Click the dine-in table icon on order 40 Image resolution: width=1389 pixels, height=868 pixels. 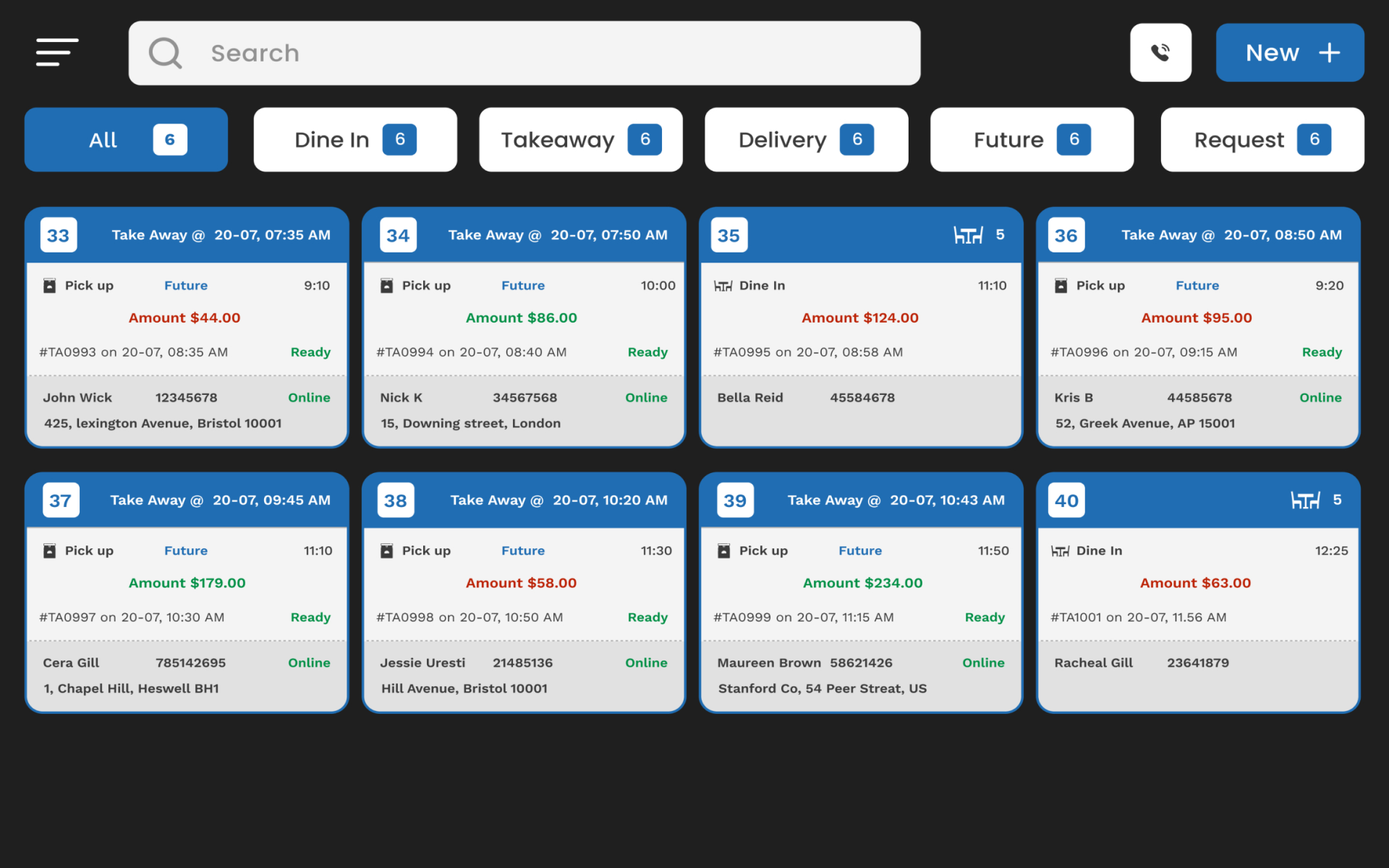(1061, 550)
